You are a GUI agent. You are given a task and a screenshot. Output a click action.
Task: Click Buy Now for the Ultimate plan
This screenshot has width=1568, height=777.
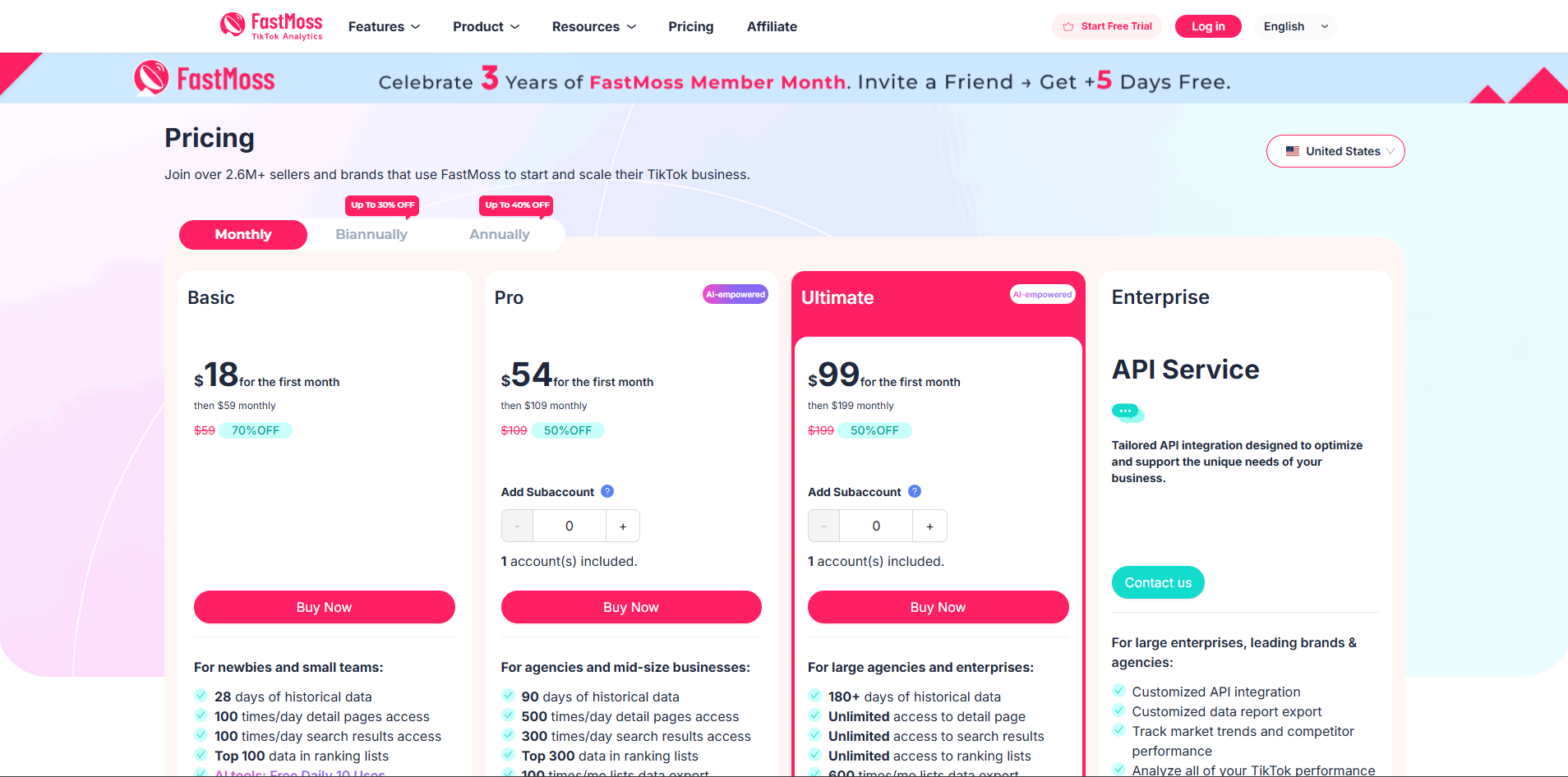[938, 607]
